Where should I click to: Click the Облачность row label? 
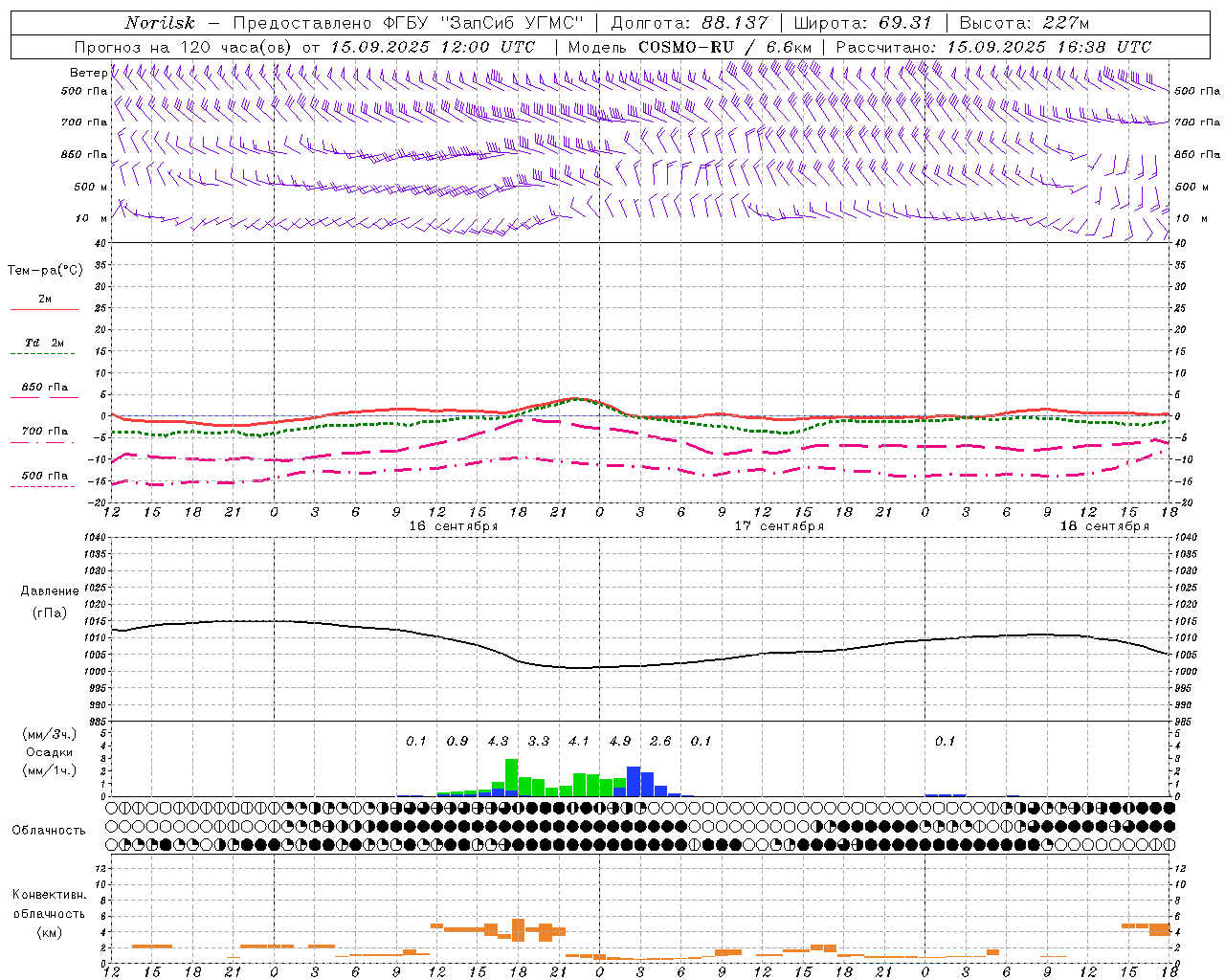[x=49, y=830]
